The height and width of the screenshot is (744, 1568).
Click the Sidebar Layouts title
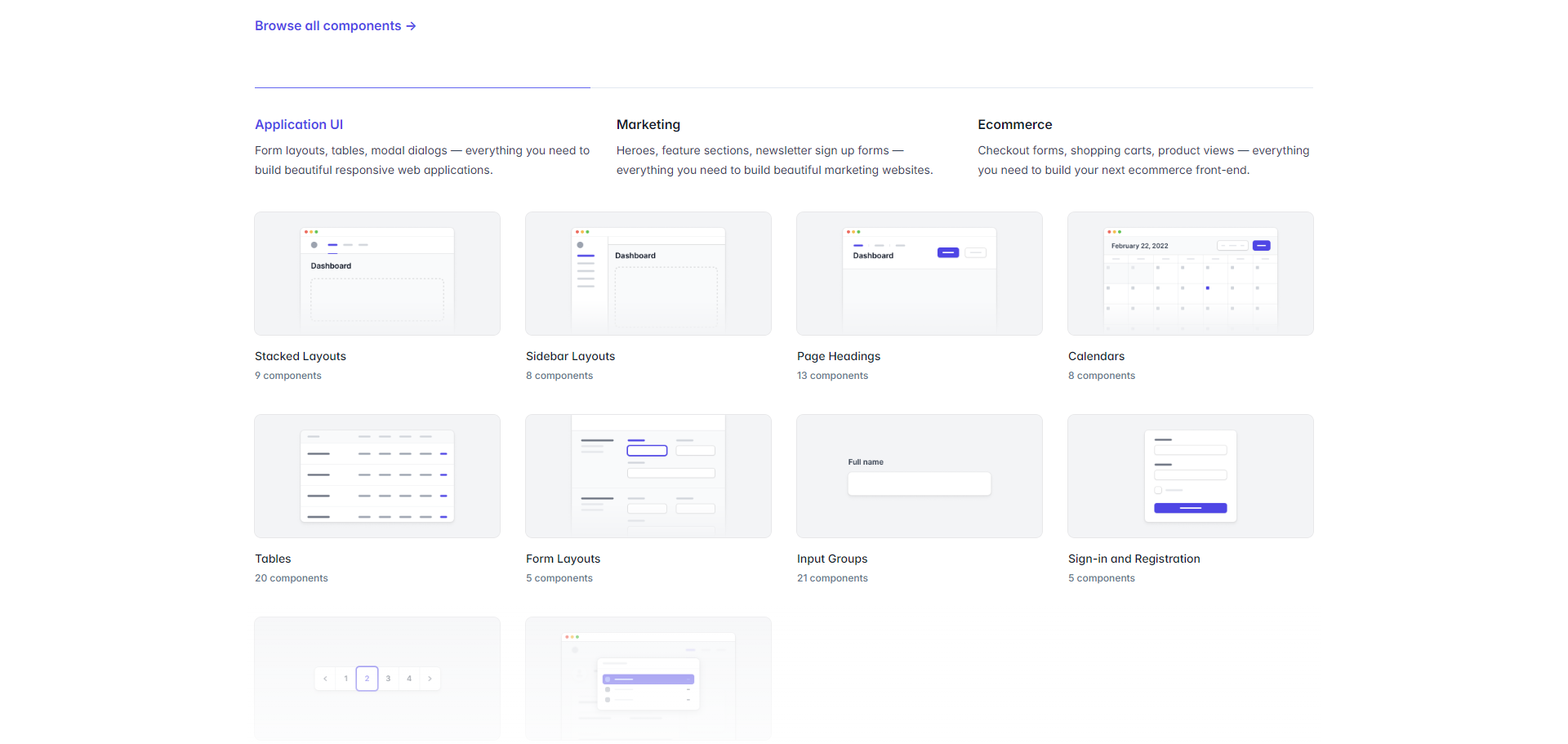coord(570,356)
